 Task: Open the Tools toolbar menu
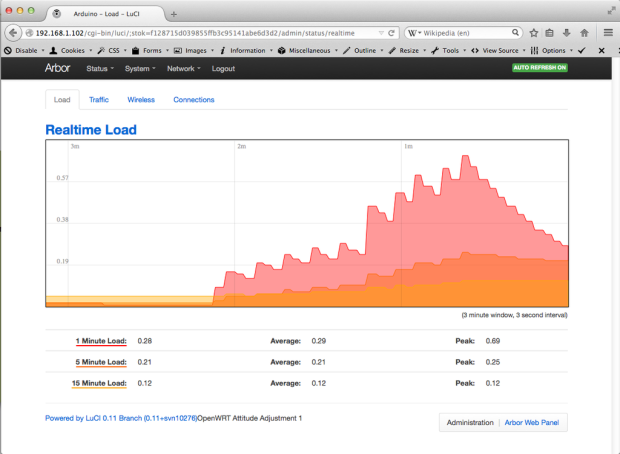[449, 50]
